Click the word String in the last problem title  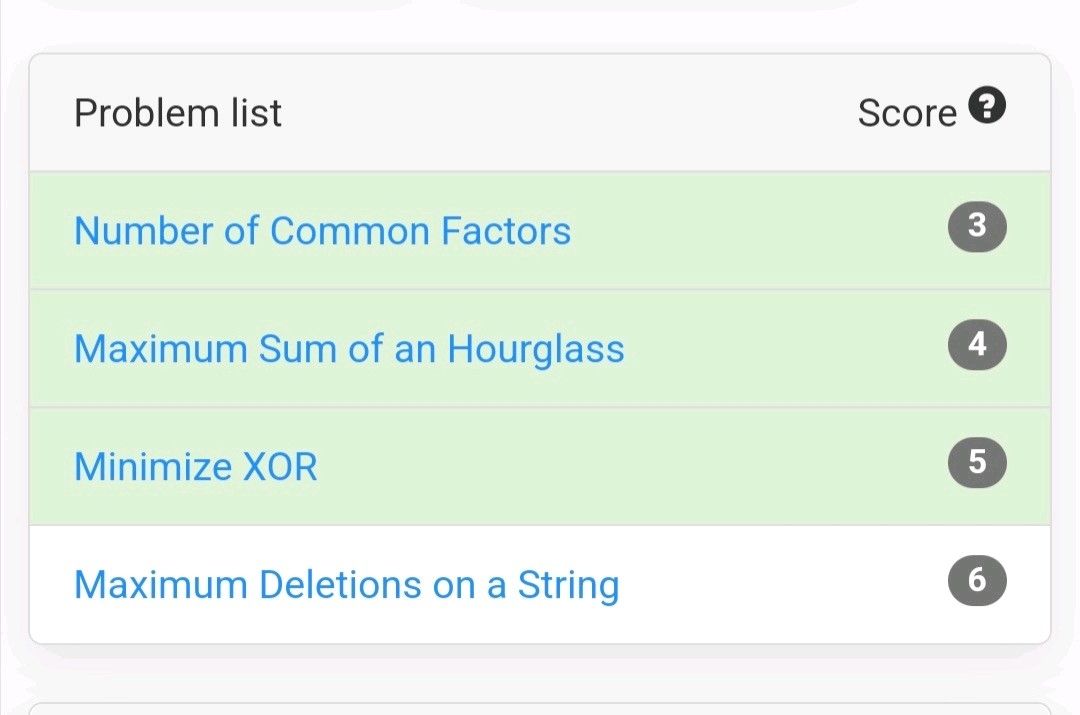(x=568, y=585)
